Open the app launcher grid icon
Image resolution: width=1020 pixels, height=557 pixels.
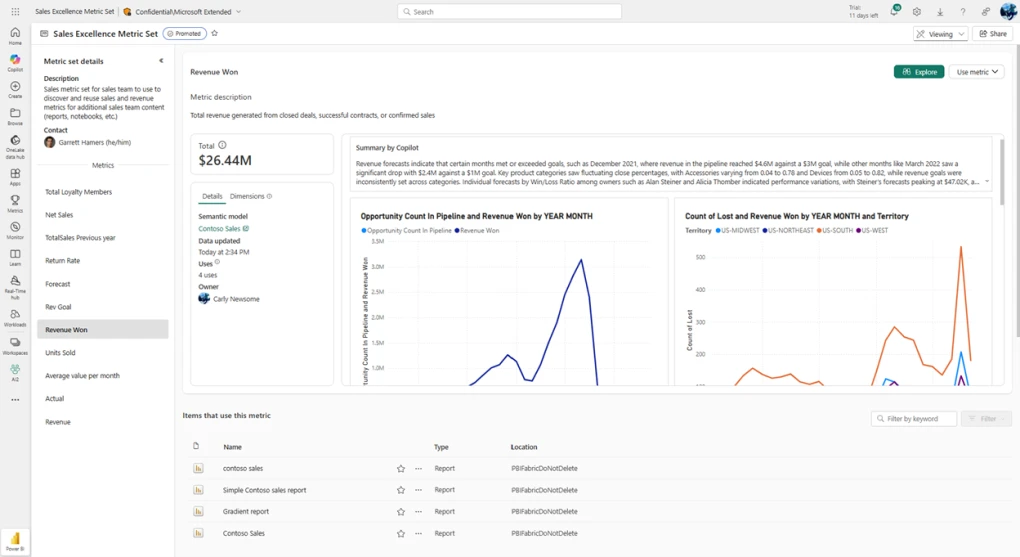(15, 12)
